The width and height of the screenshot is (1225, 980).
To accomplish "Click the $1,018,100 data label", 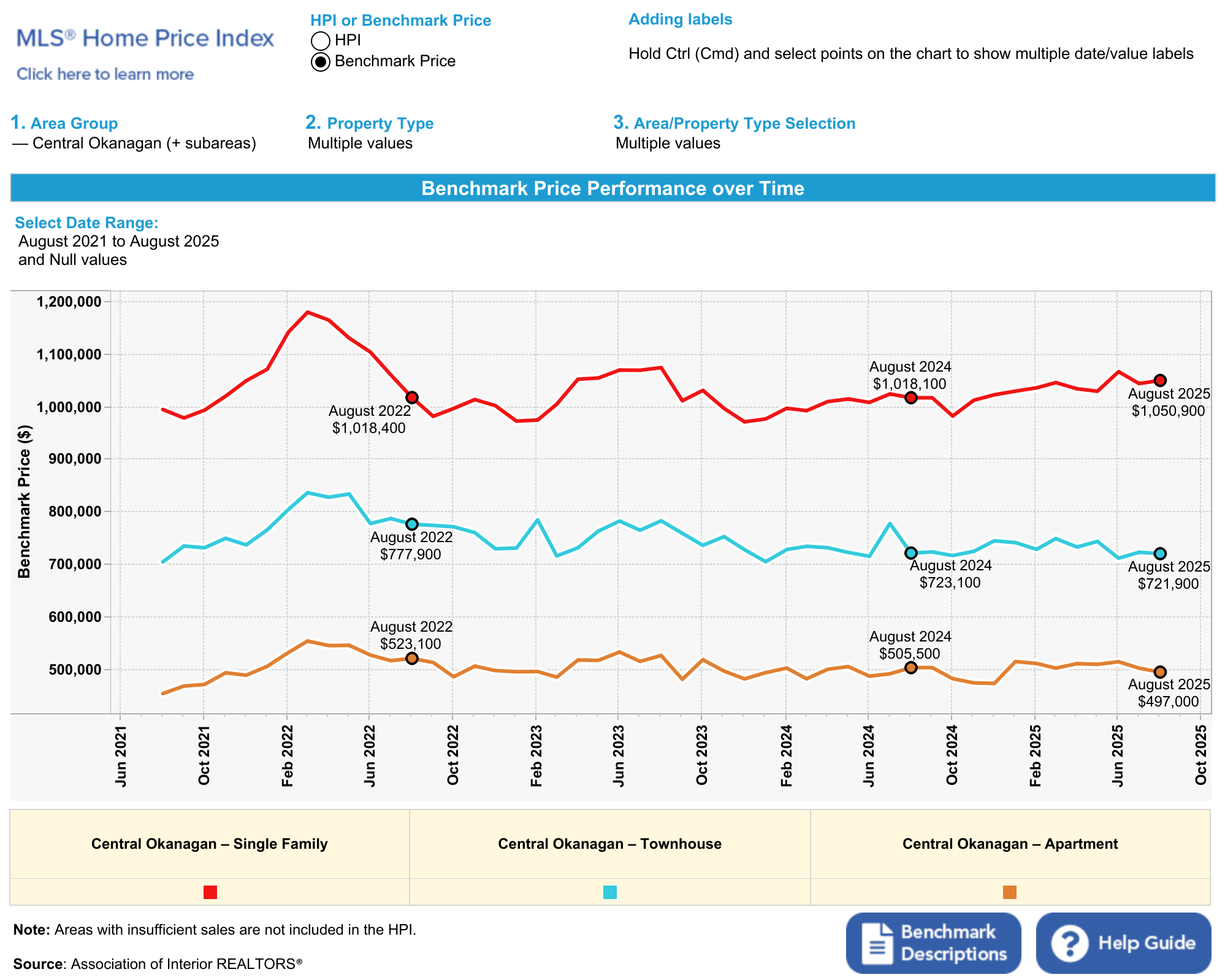I will tap(910, 384).
